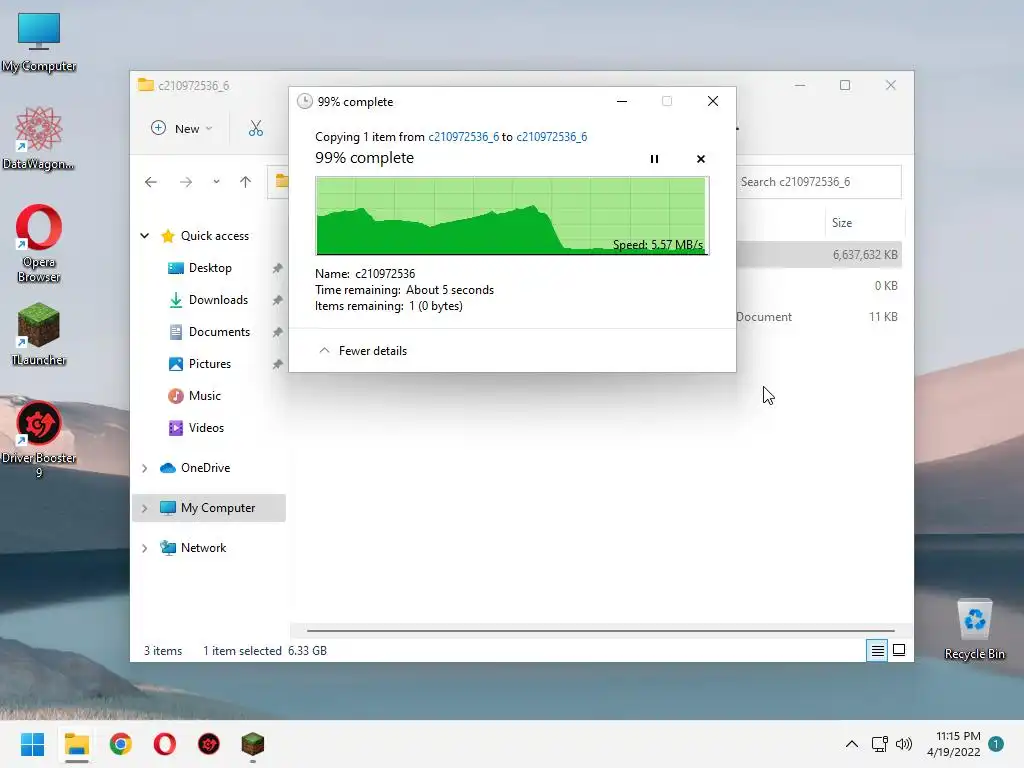This screenshot has width=1024, height=768.
Task: Open the Recycle Bin on desktop
Action: click(x=974, y=630)
